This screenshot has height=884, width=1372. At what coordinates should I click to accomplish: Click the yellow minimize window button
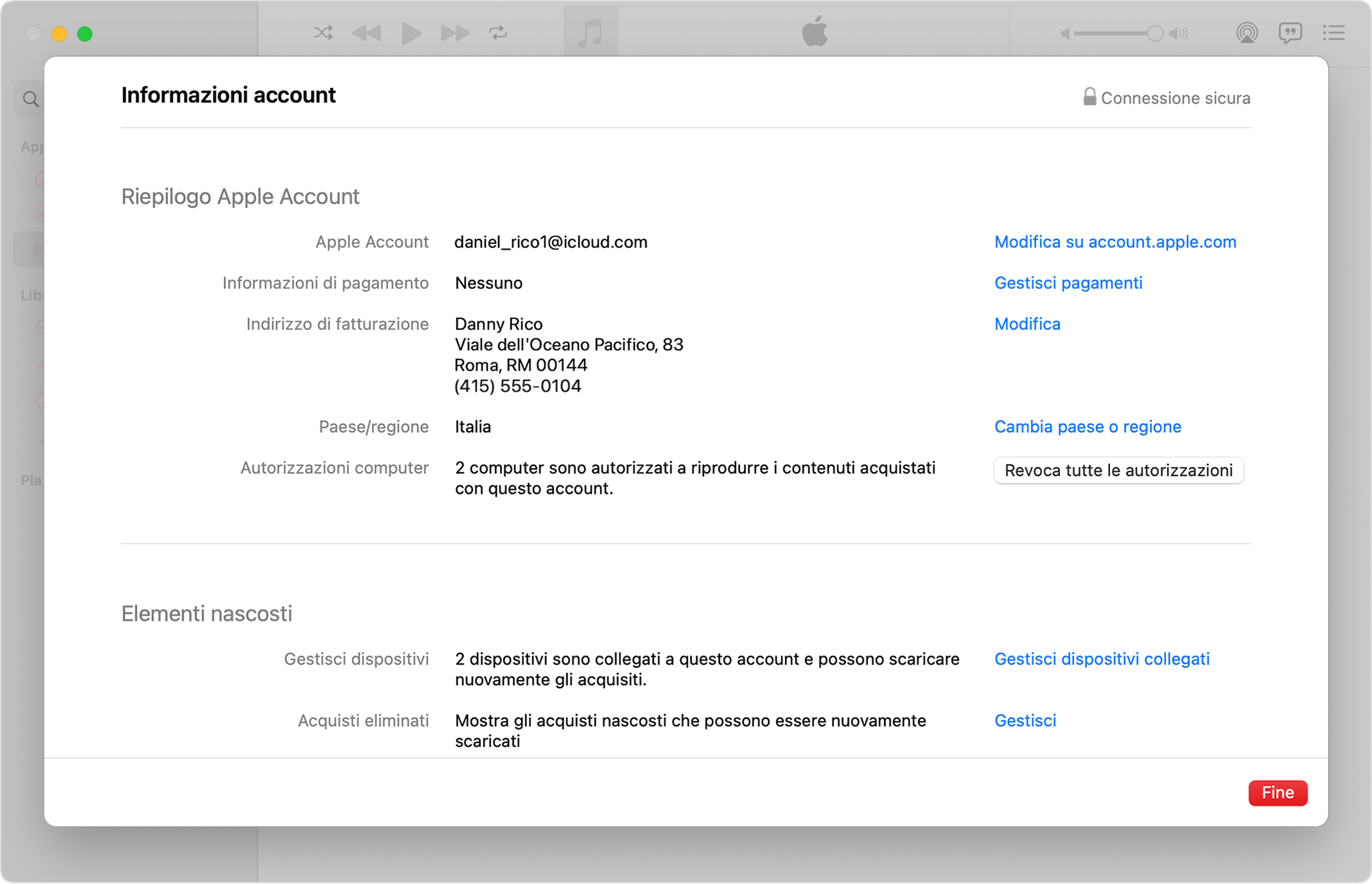59,33
